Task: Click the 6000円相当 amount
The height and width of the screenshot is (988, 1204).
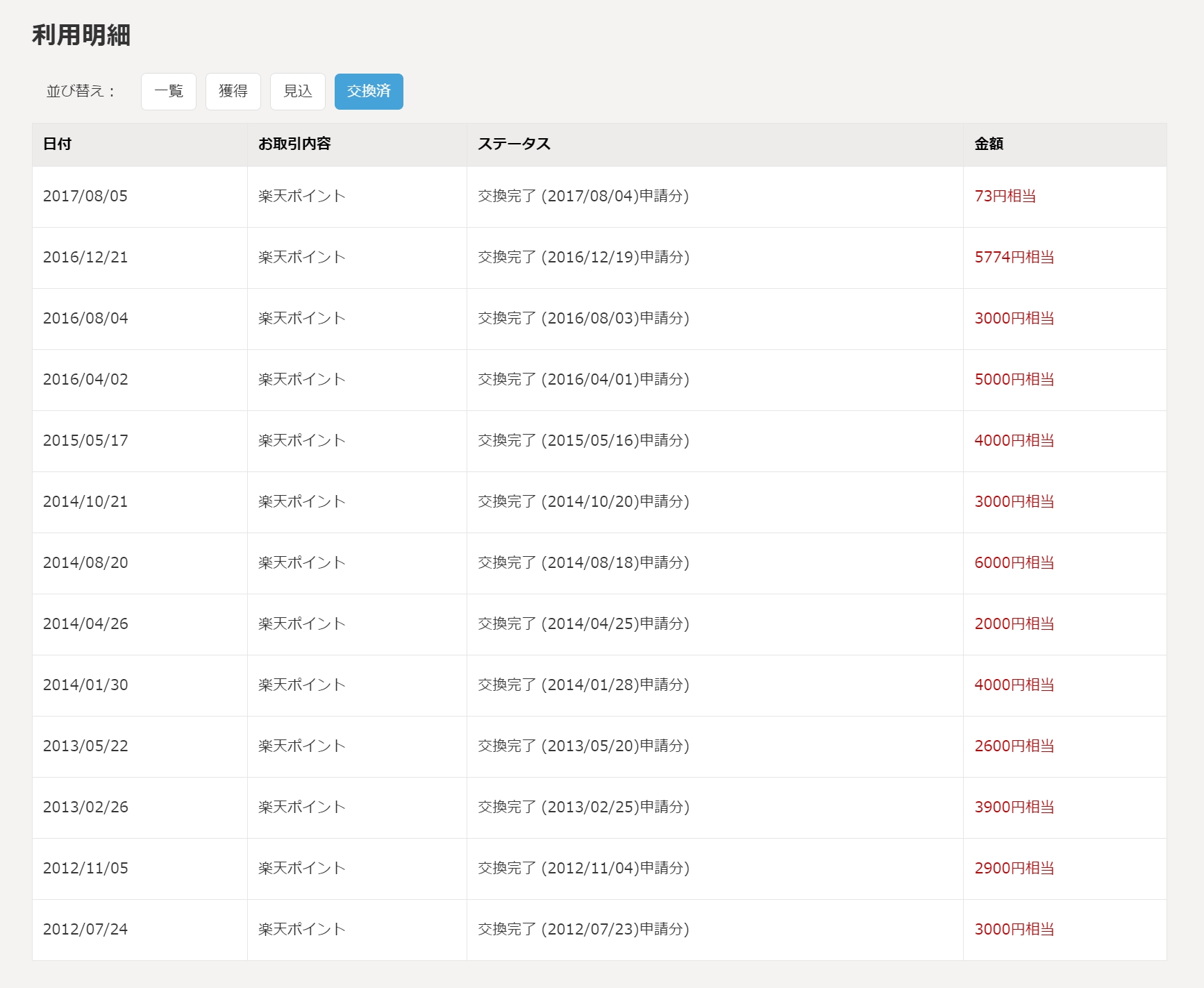Action: coord(1014,563)
